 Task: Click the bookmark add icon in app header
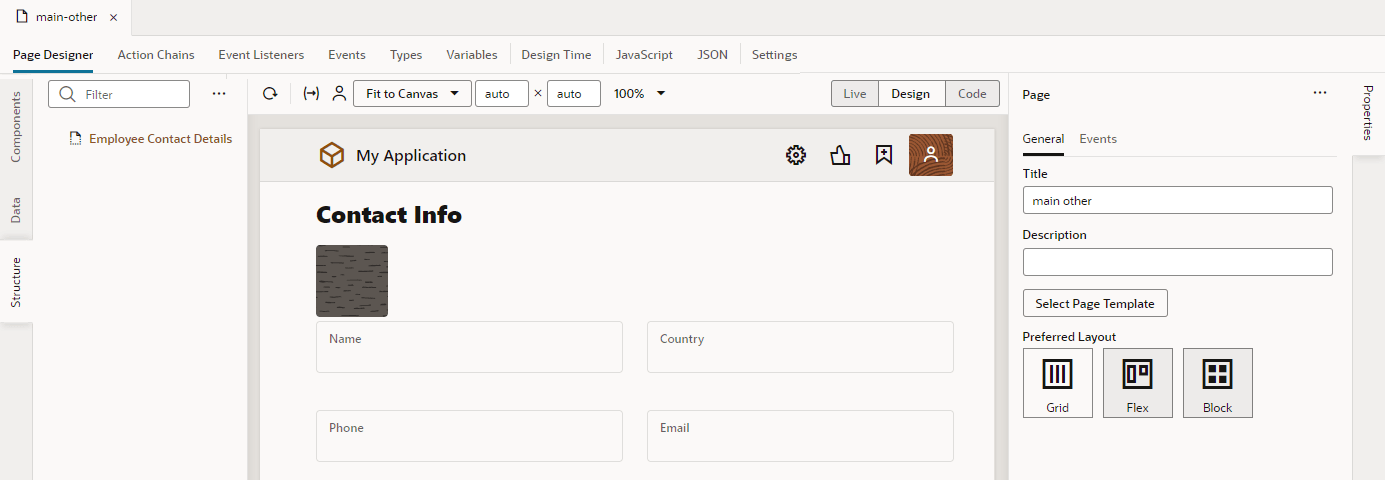click(884, 155)
